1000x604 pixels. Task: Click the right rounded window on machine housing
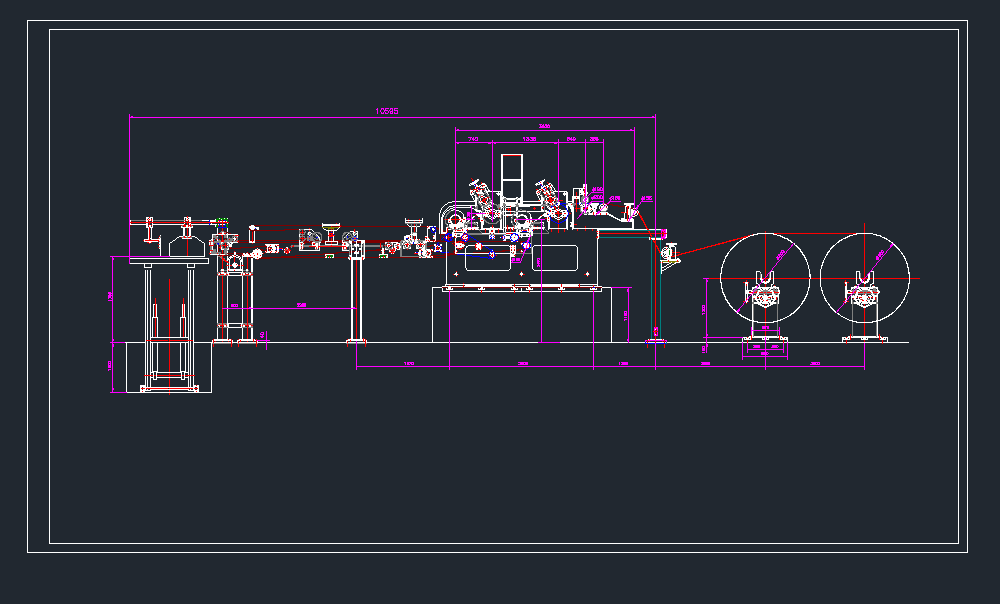point(556,257)
